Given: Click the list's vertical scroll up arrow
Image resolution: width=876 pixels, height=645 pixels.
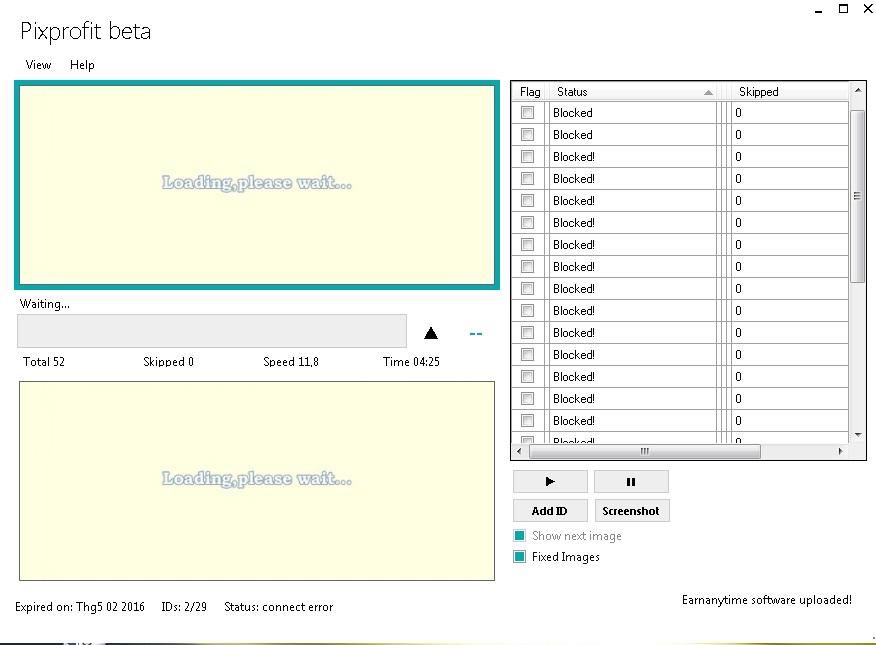Looking at the screenshot, I should (858, 90).
